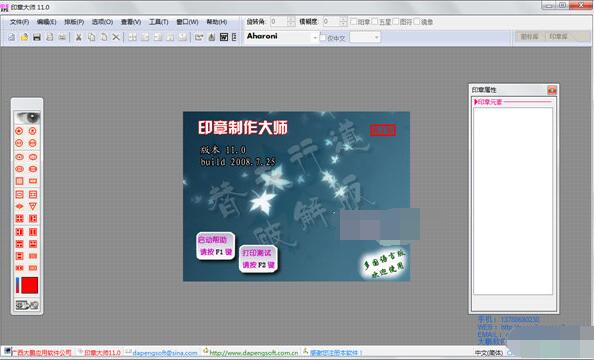Click the Open folder toolbar icon
Viewport: 594px width, 360px height.
coord(24,37)
